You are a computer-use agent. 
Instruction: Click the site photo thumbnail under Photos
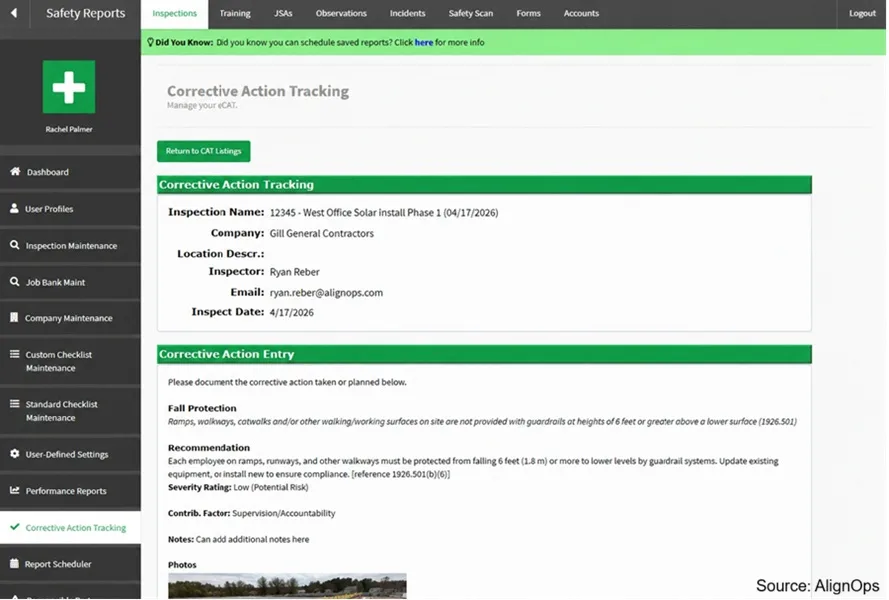tap(287, 586)
